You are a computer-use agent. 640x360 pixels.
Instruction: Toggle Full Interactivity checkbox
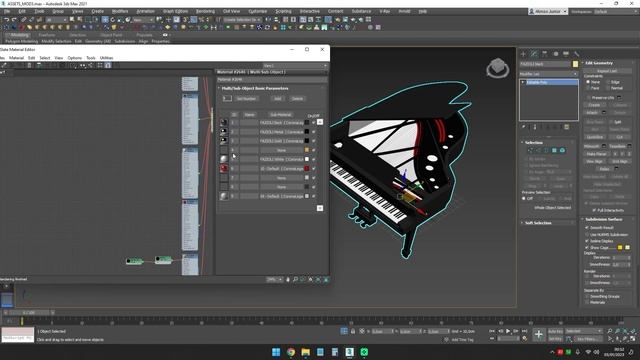coord(594,210)
